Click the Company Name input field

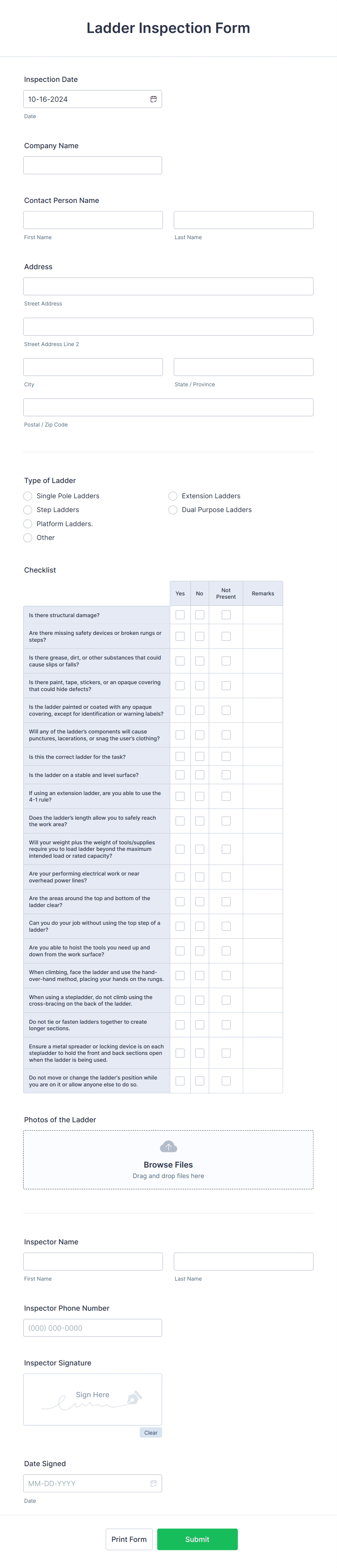(92, 165)
